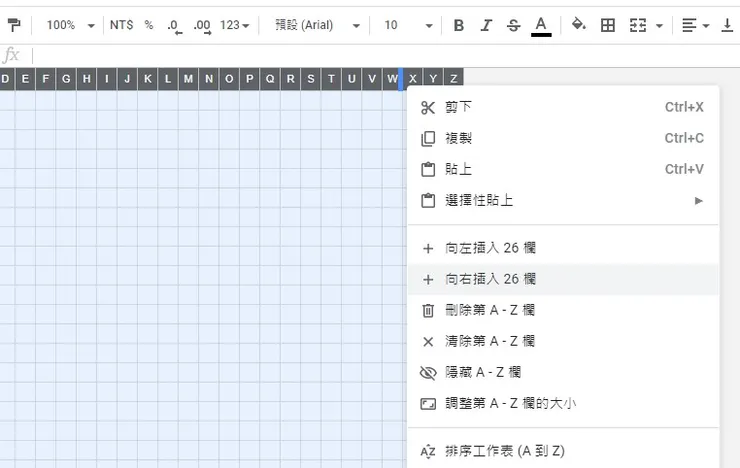Screen dimensions: 740x468
Task: Select column header T
Action: click(331, 79)
